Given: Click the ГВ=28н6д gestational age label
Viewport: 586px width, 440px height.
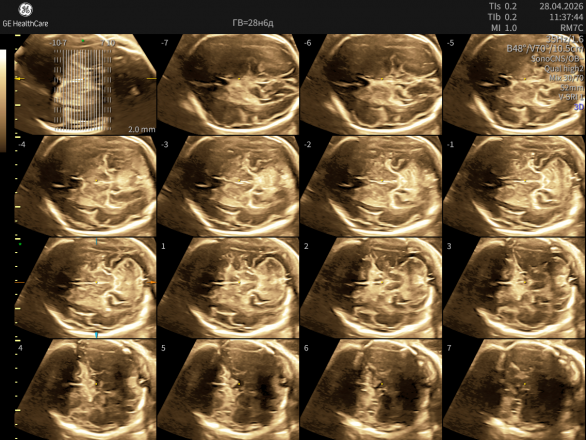Looking at the screenshot, I should click(x=253, y=23).
